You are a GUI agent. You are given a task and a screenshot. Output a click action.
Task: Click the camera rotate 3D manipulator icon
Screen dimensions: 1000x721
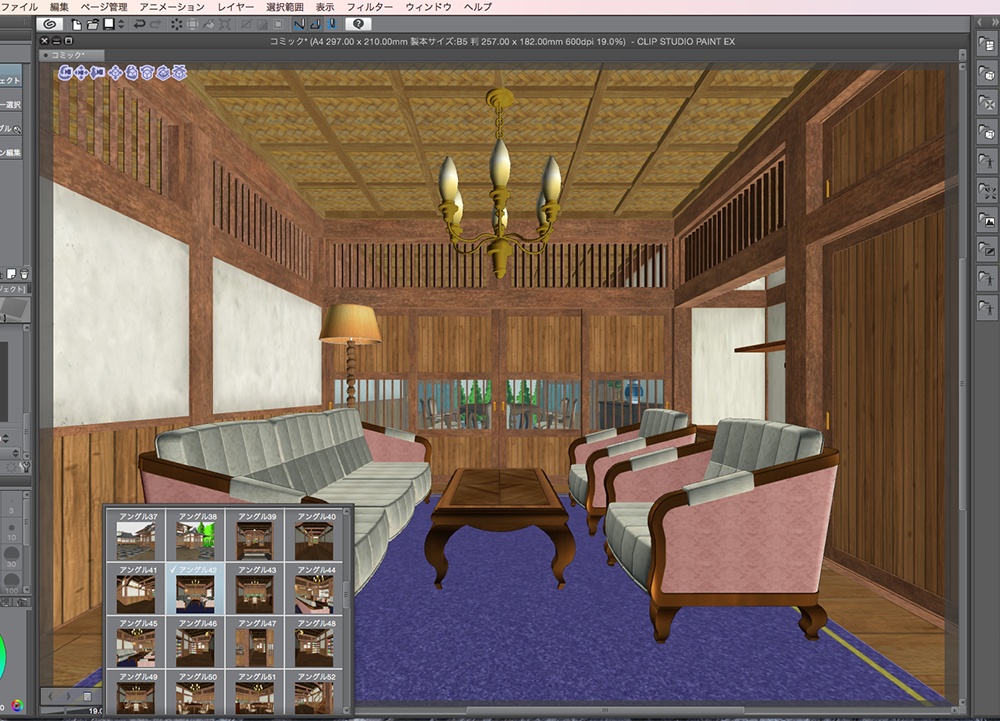[x=65, y=73]
